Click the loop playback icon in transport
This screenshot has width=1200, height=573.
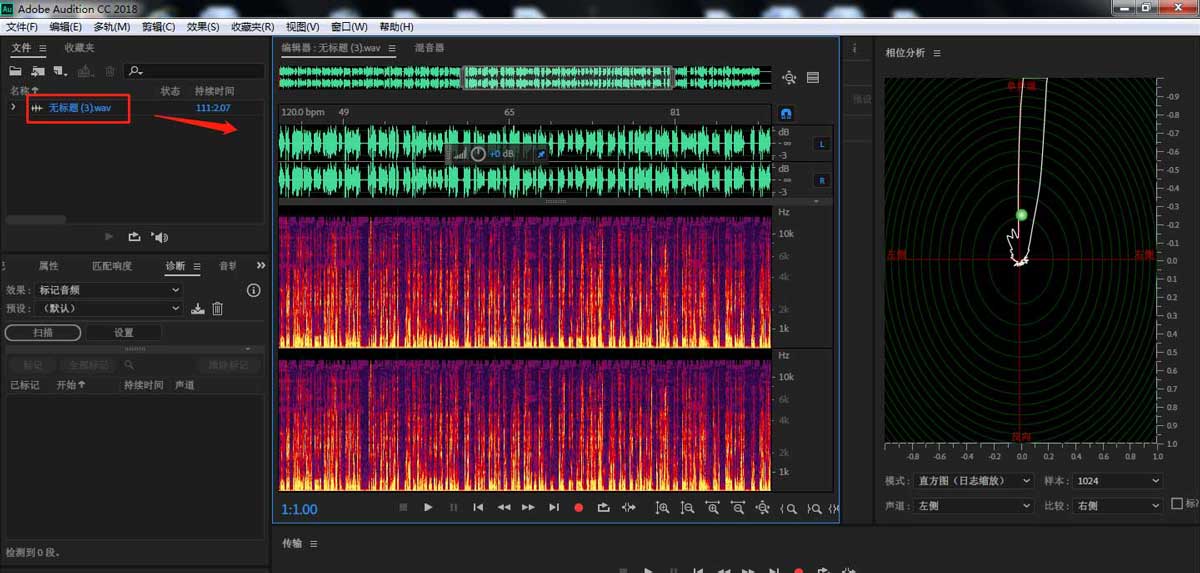tap(603, 508)
